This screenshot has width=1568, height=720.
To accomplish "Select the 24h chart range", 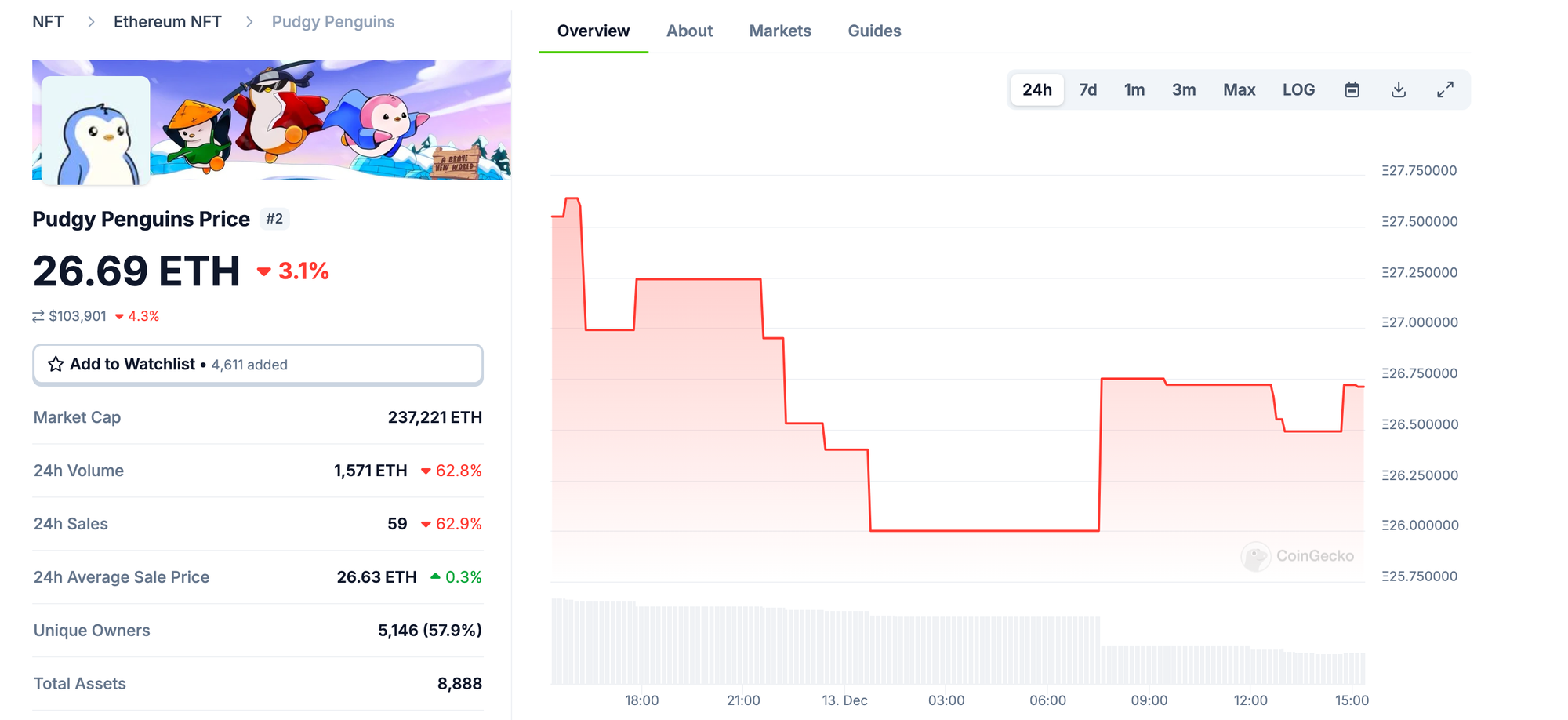I will pos(1036,89).
